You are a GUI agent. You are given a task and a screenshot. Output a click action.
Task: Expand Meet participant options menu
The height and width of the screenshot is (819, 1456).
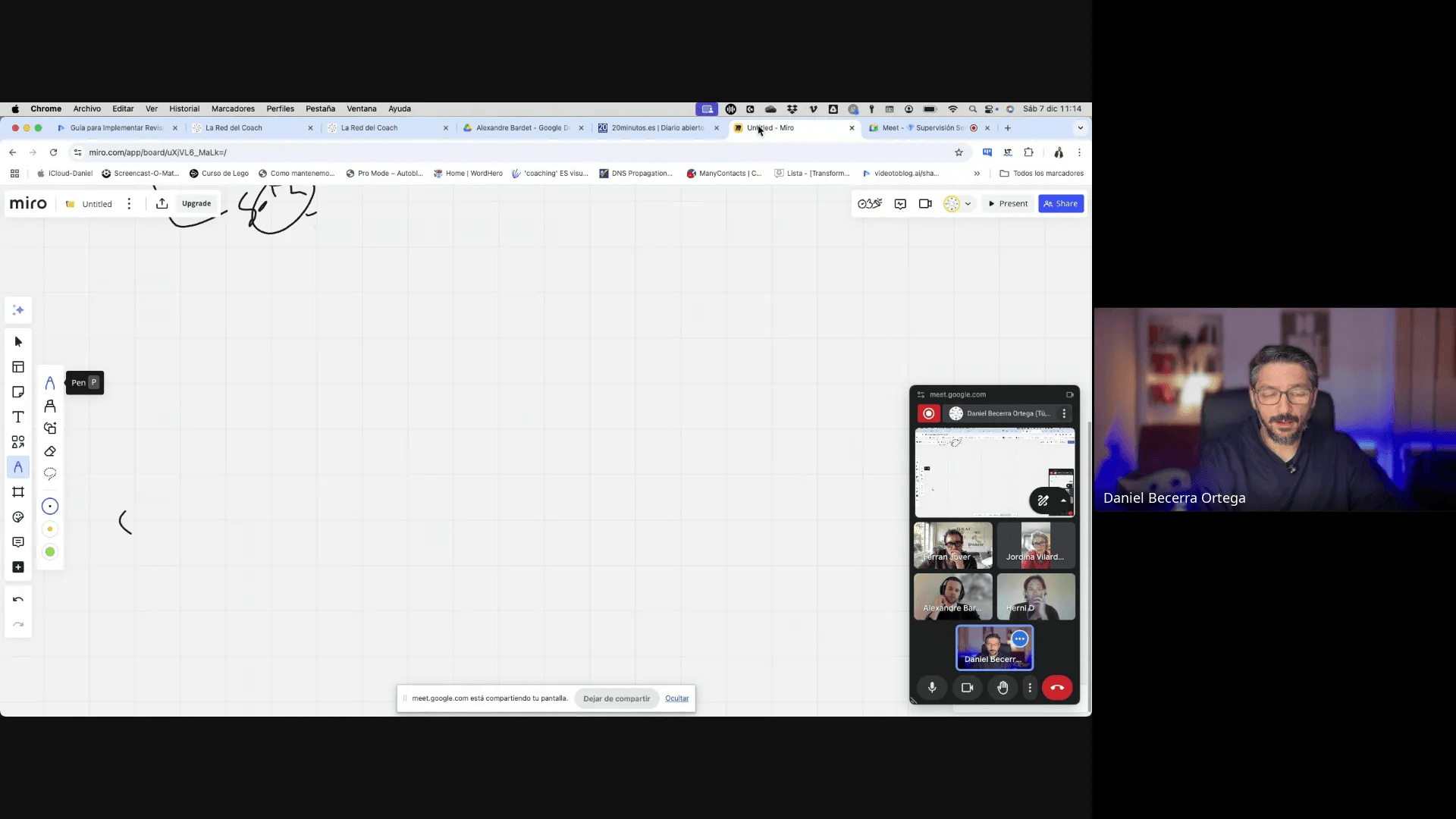pyautogui.click(x=1063, y=413)
